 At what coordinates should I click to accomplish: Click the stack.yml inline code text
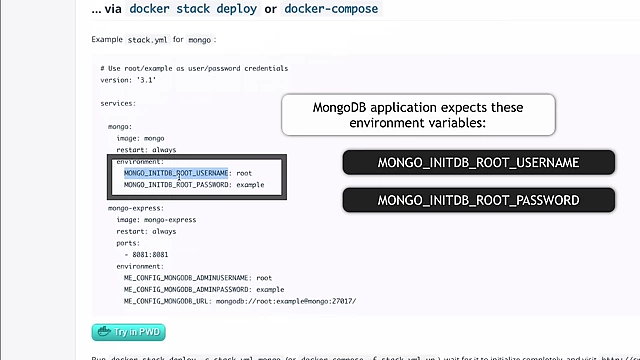click(x=147, y=40)
